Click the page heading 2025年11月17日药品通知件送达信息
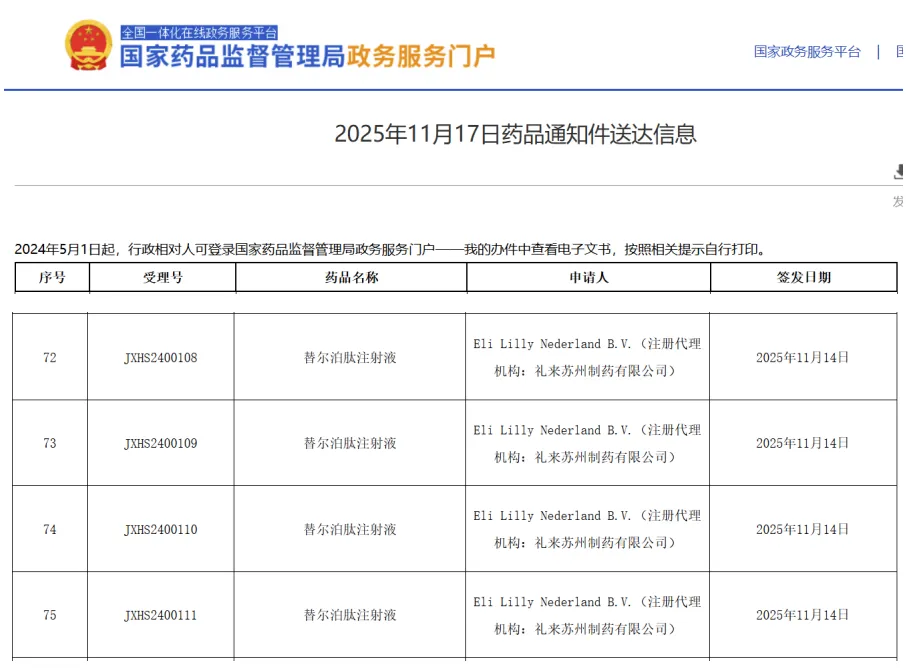The height and width of the screenshot is (670, 906). click(x=515, y=134)
